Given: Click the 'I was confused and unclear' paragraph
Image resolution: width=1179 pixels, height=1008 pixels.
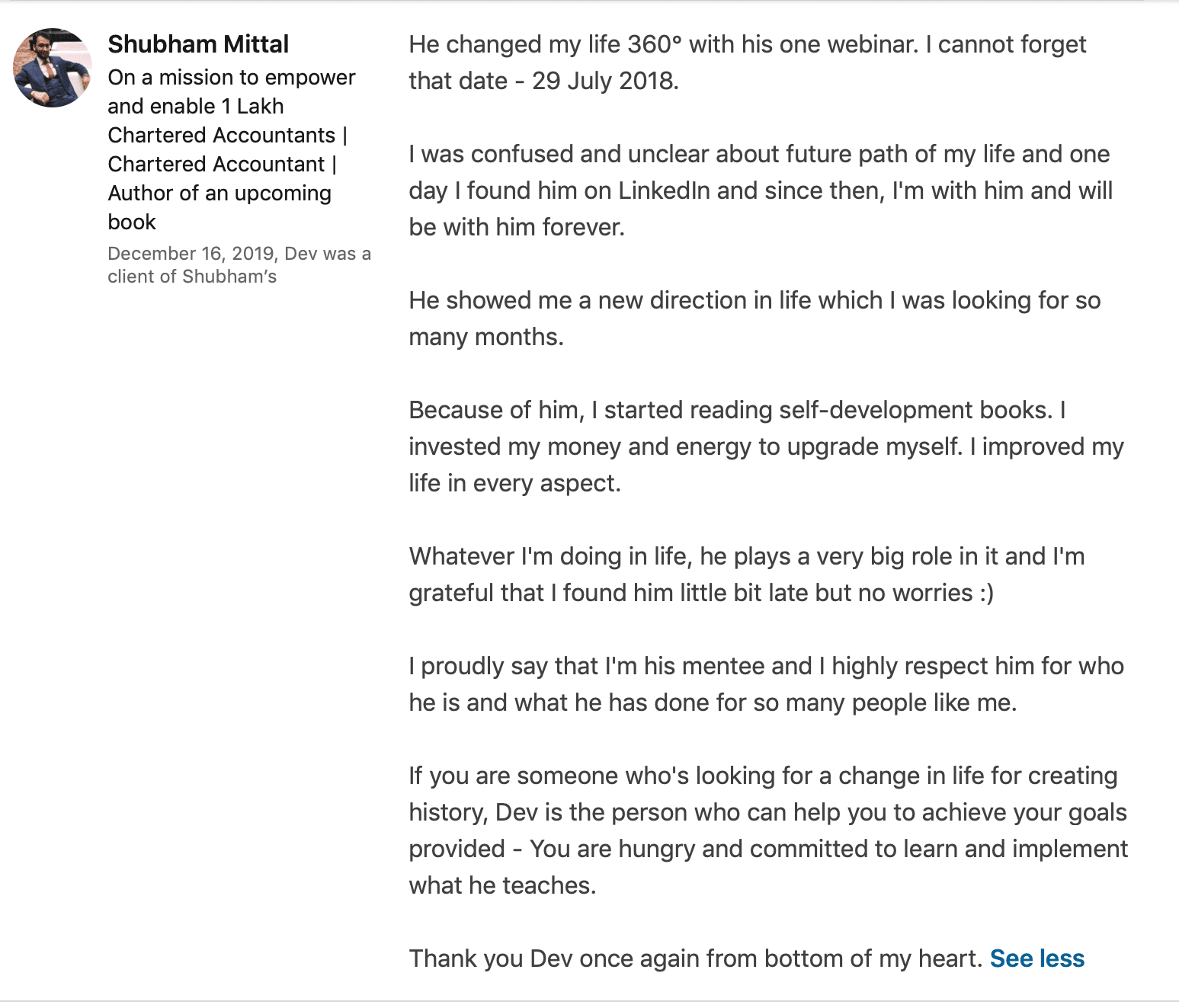Looking at the screenshot, I should [761, 190].
